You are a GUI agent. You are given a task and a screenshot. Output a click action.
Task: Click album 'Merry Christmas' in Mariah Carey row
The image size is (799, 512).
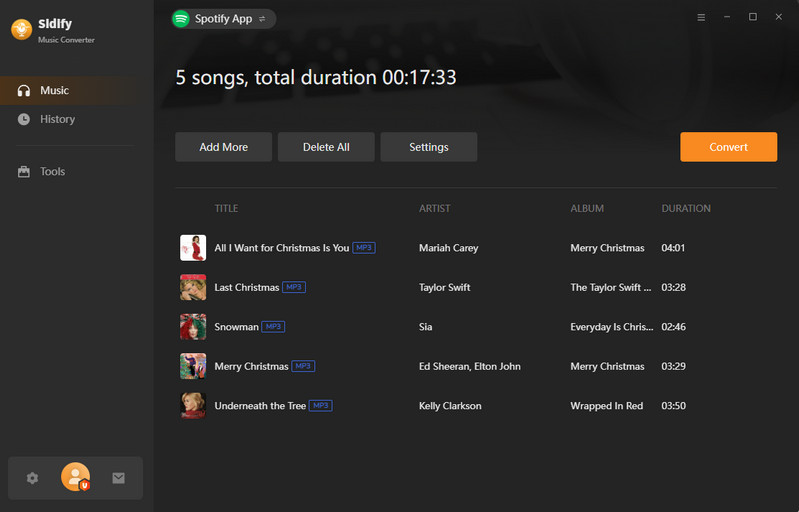click(x=607, y=248)
